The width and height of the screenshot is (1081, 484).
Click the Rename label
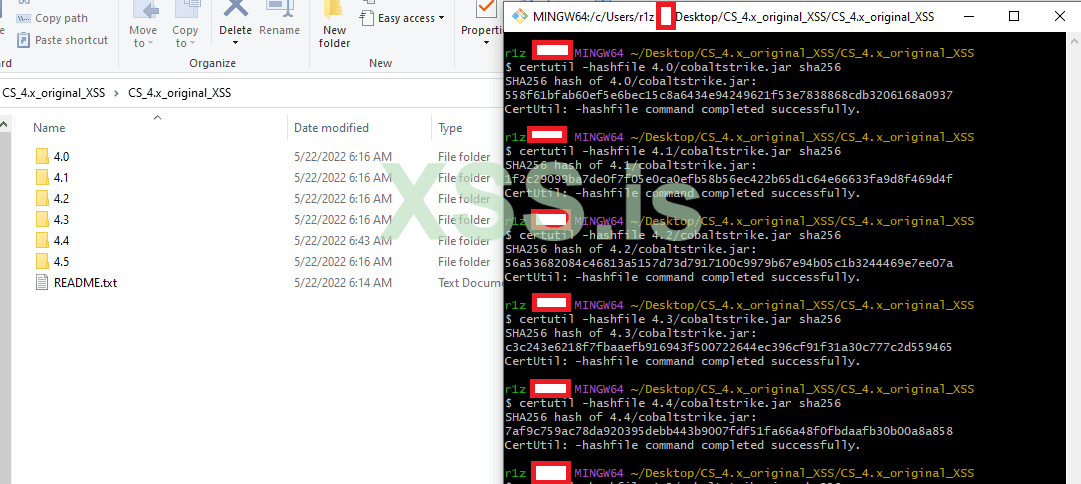click(279, 30)
